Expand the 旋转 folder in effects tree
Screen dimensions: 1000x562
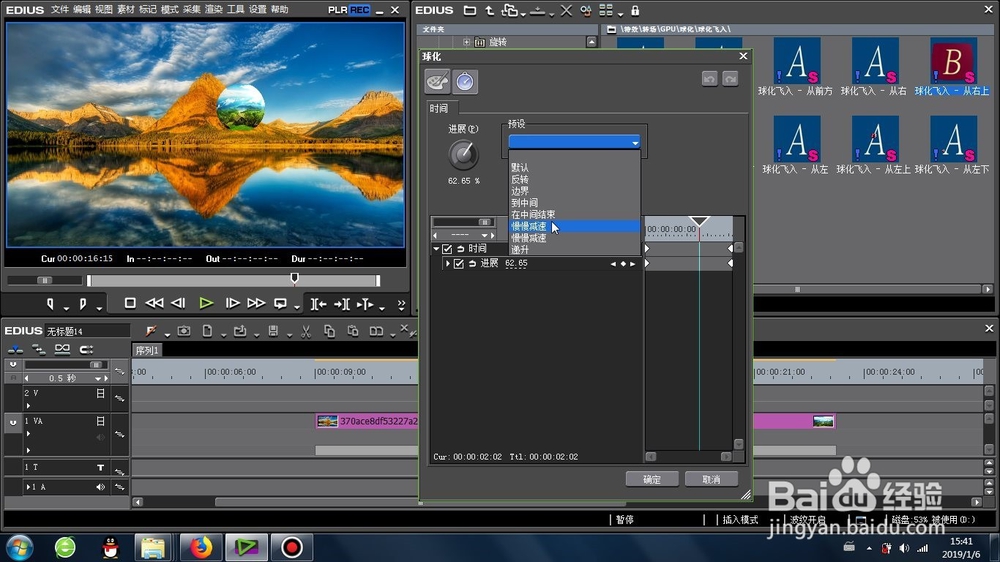click(466, 42)
